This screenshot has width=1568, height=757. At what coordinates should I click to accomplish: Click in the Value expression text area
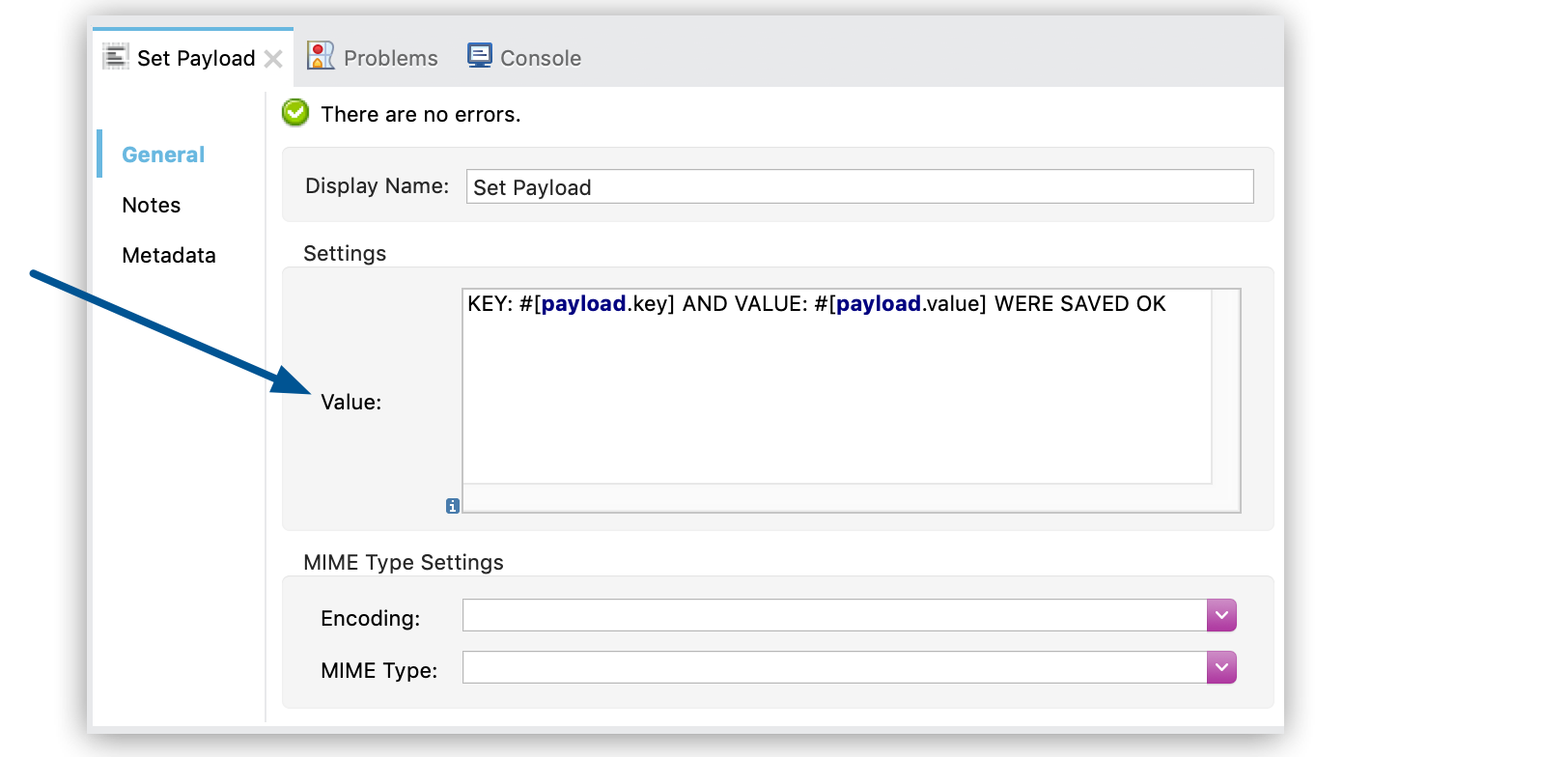tap(836, 386)
